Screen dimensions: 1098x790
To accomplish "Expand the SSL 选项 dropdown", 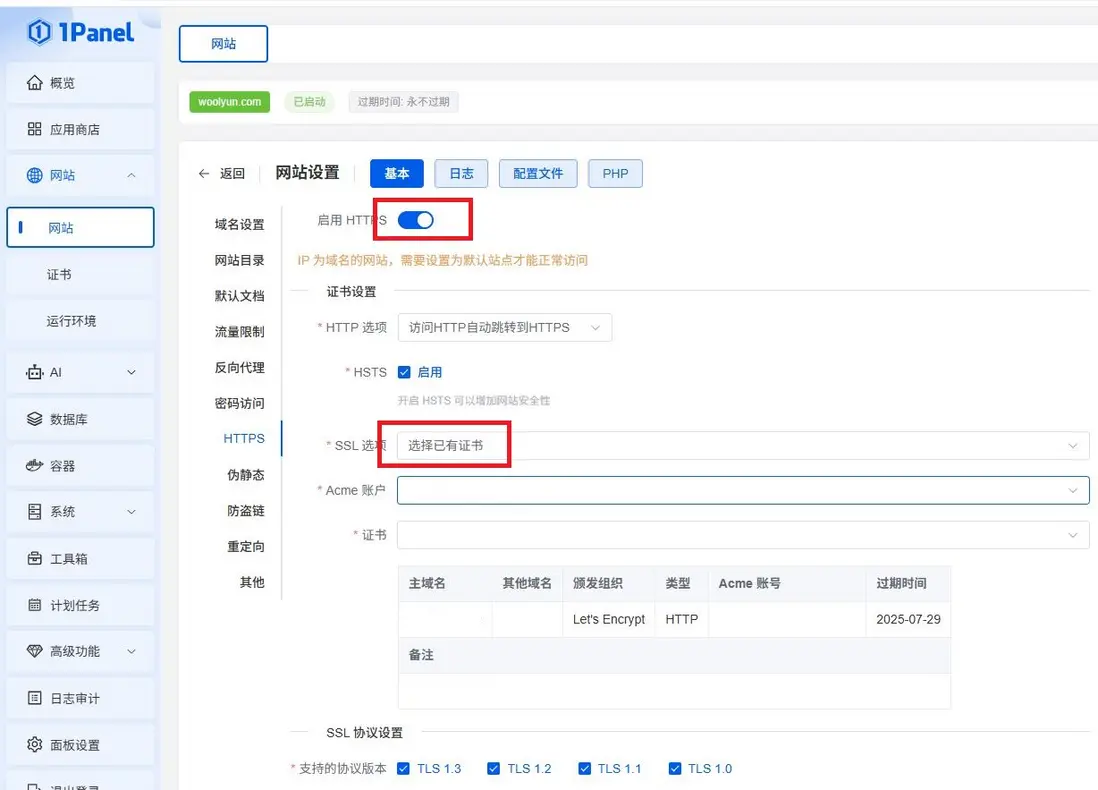I will pyautogui.click(x=742, y=445).
